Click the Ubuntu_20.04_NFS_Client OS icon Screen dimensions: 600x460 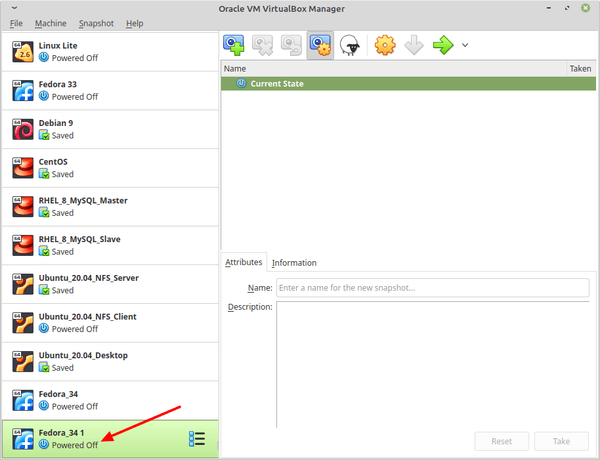23,323
